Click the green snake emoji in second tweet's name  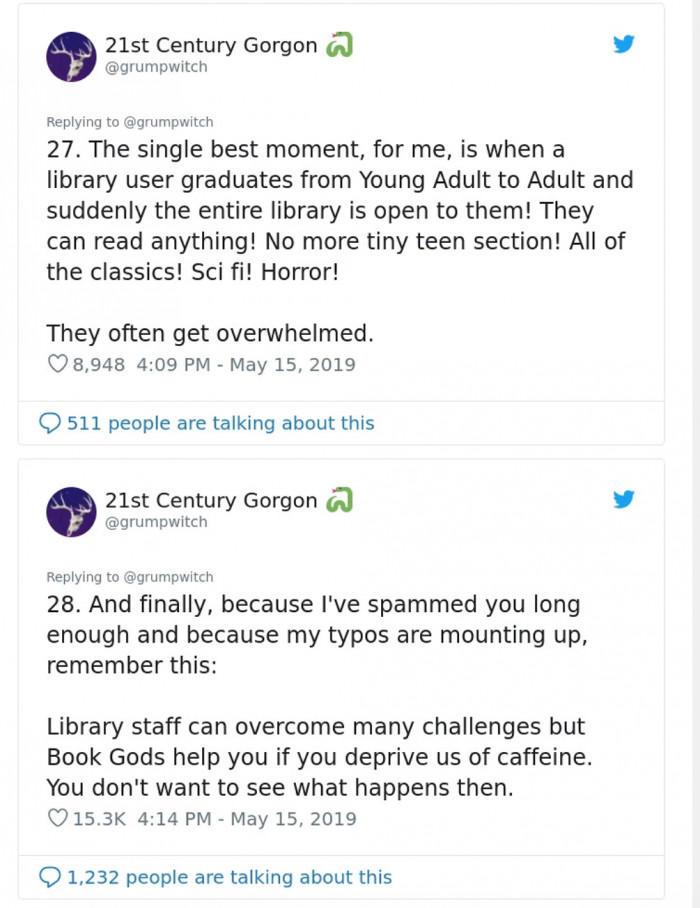pyautogui.click(x=339, y=500)
